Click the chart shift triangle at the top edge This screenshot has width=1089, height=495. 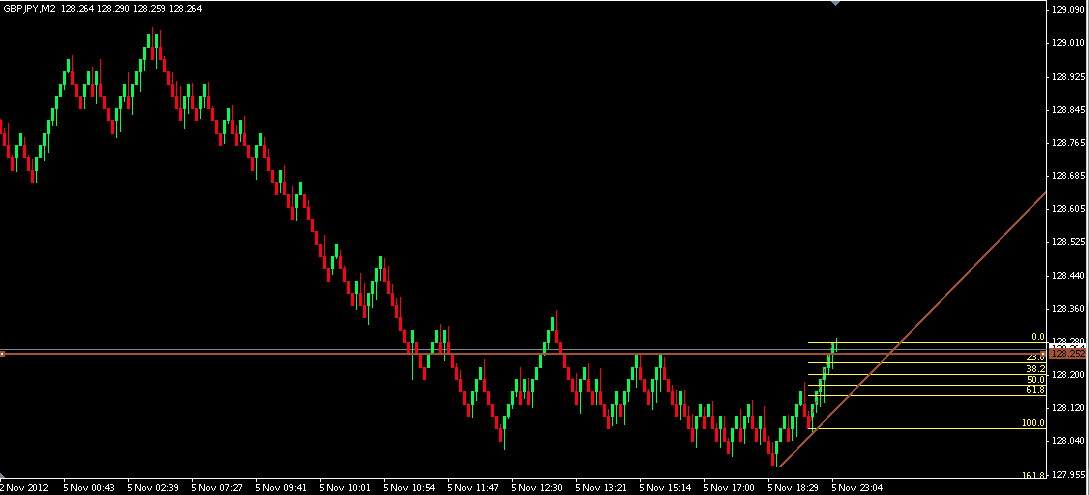pyautogui.click(x=836, y=3)
